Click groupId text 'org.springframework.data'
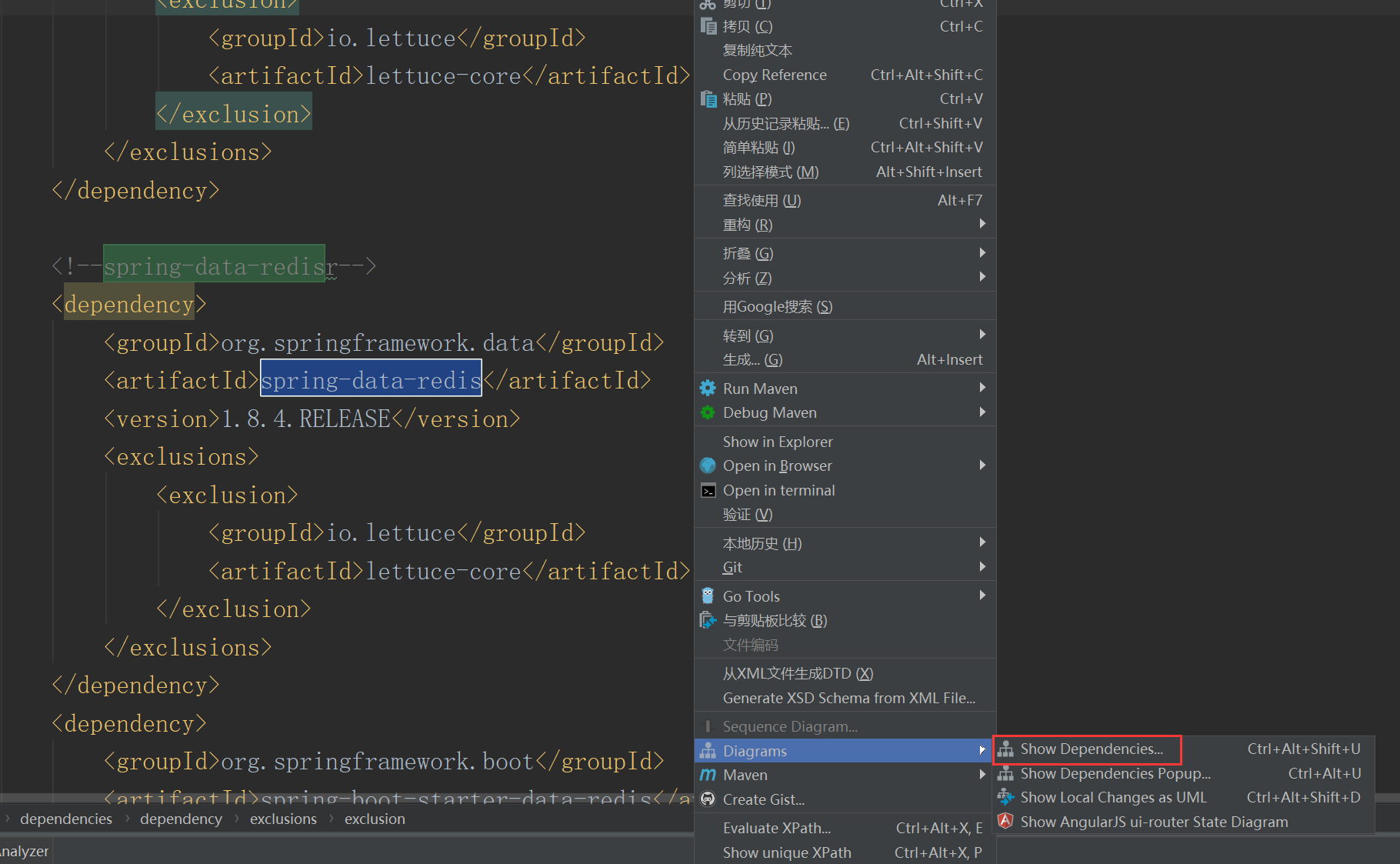1400x864 pixels. click(x=378, y=342)
